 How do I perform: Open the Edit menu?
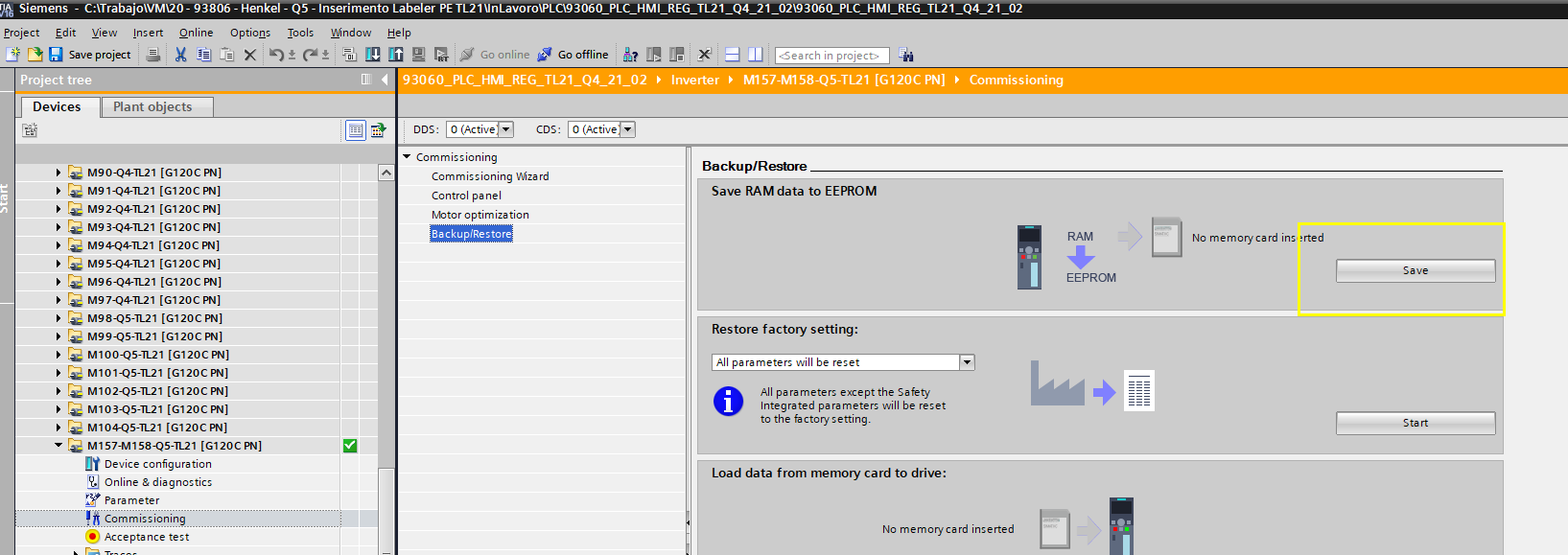click(x=66, y=33)
